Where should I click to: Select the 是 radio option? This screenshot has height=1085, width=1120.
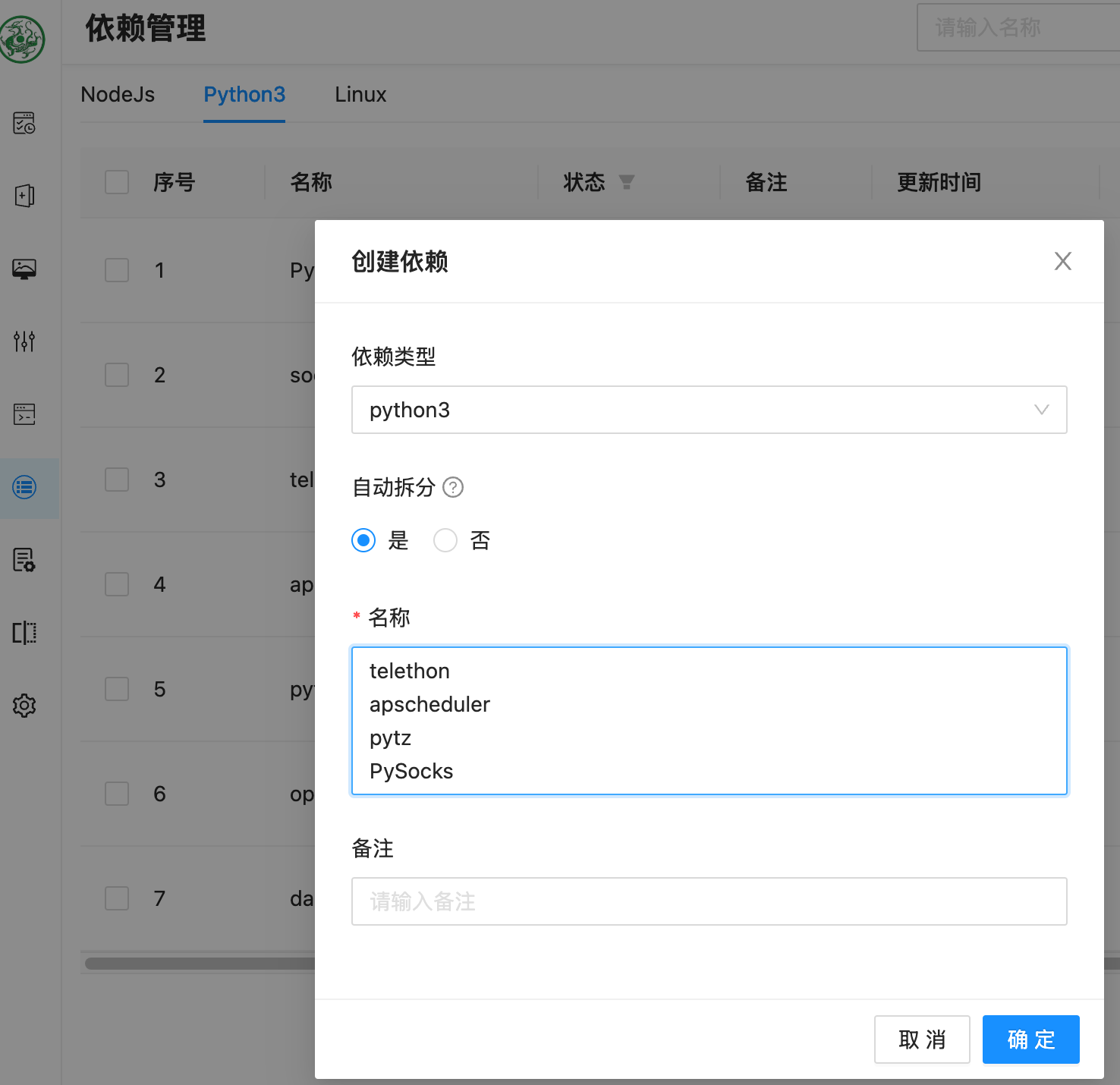(x=363, y=540)
